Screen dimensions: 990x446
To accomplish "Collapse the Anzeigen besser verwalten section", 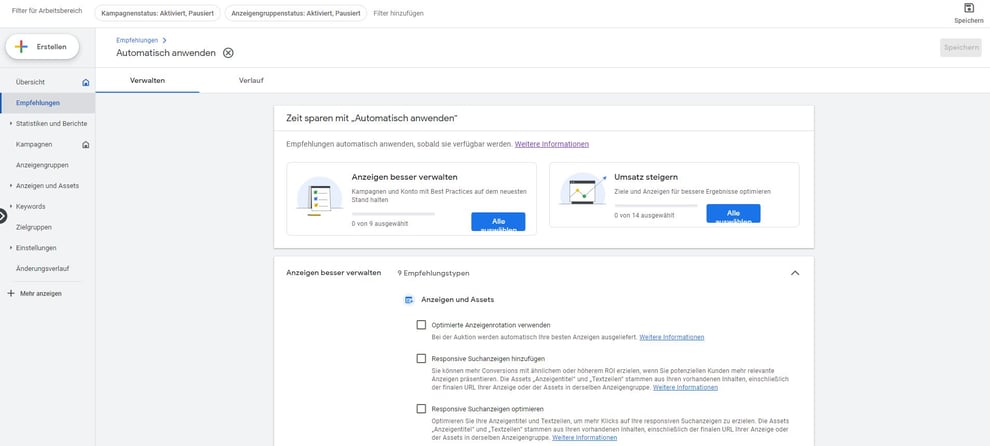I will 795,272.
